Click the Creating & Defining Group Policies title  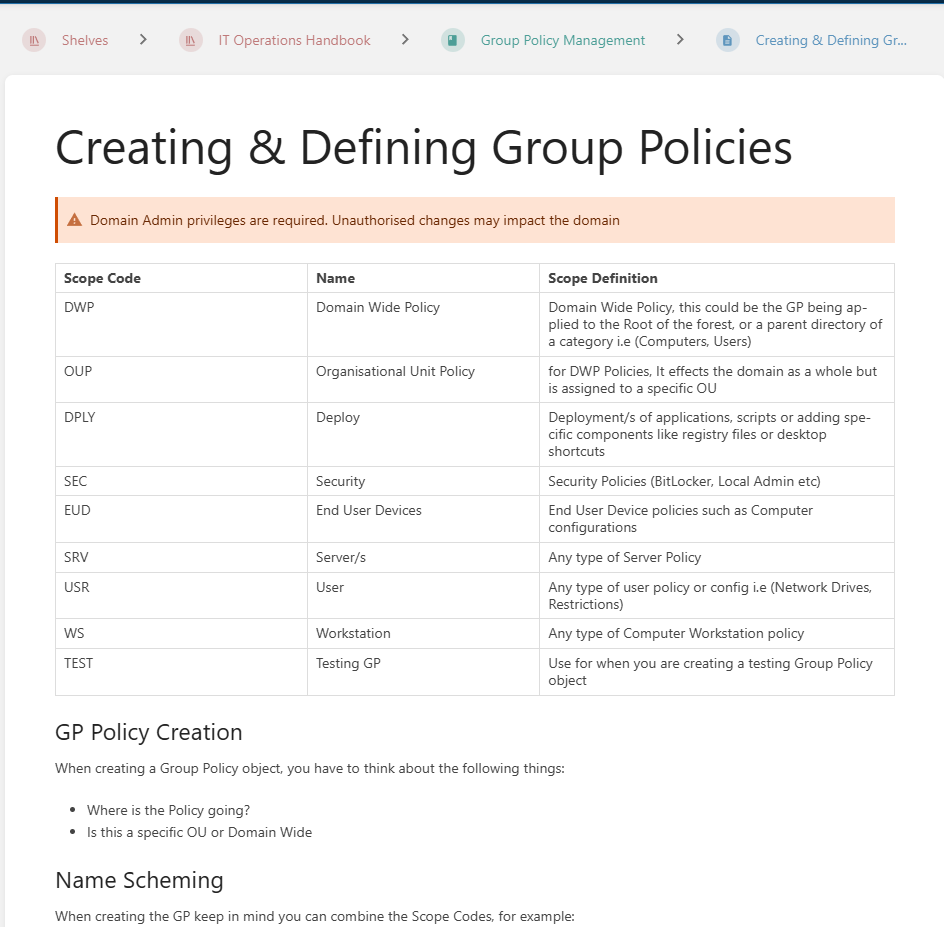[x=423, y=148]
